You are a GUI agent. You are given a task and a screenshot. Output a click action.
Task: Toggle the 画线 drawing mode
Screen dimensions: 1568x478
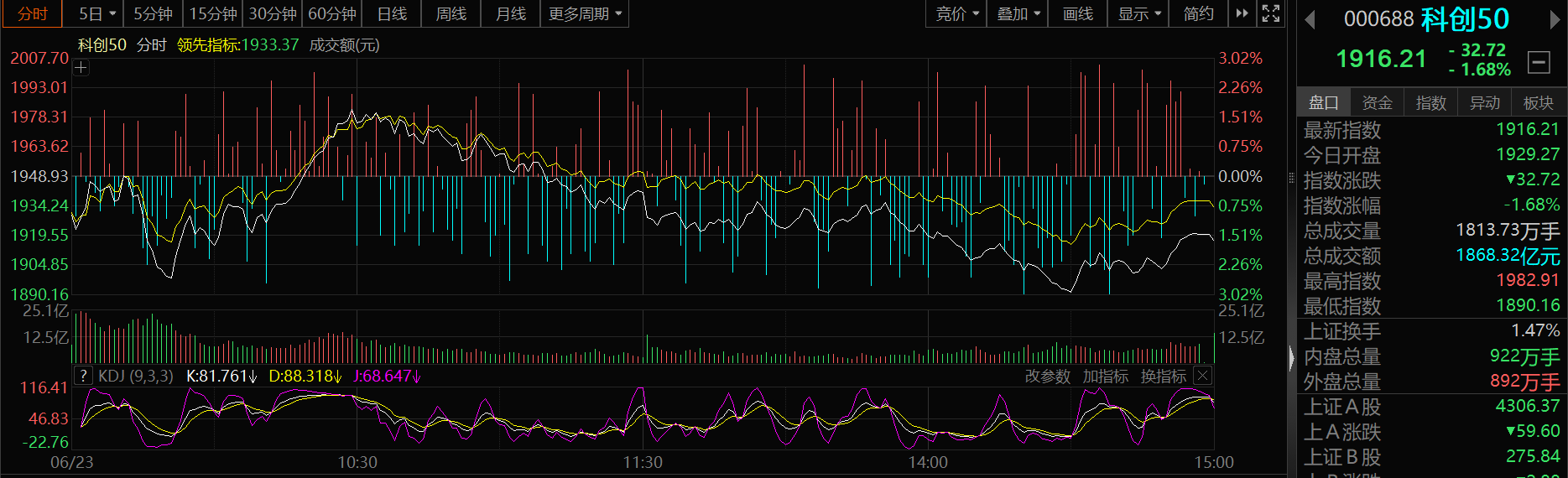[x=1078, y=13]
